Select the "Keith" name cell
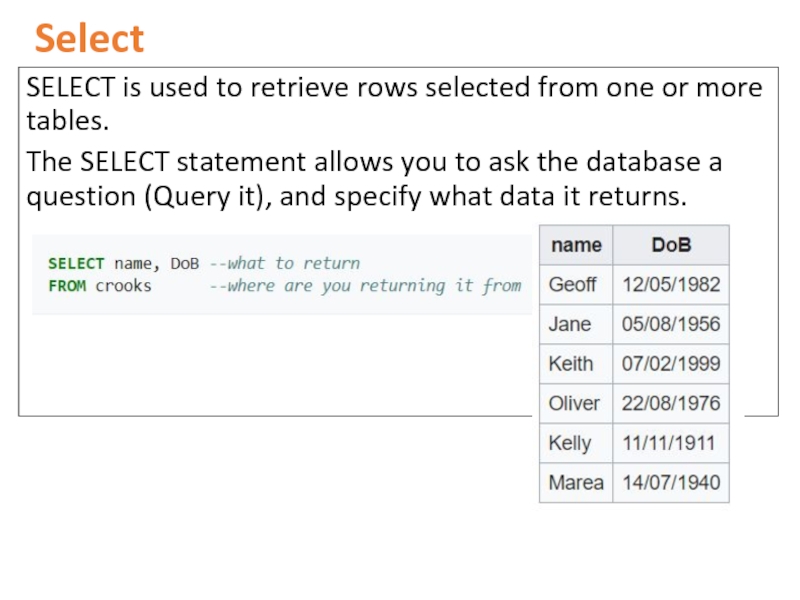 coord(571,364)
